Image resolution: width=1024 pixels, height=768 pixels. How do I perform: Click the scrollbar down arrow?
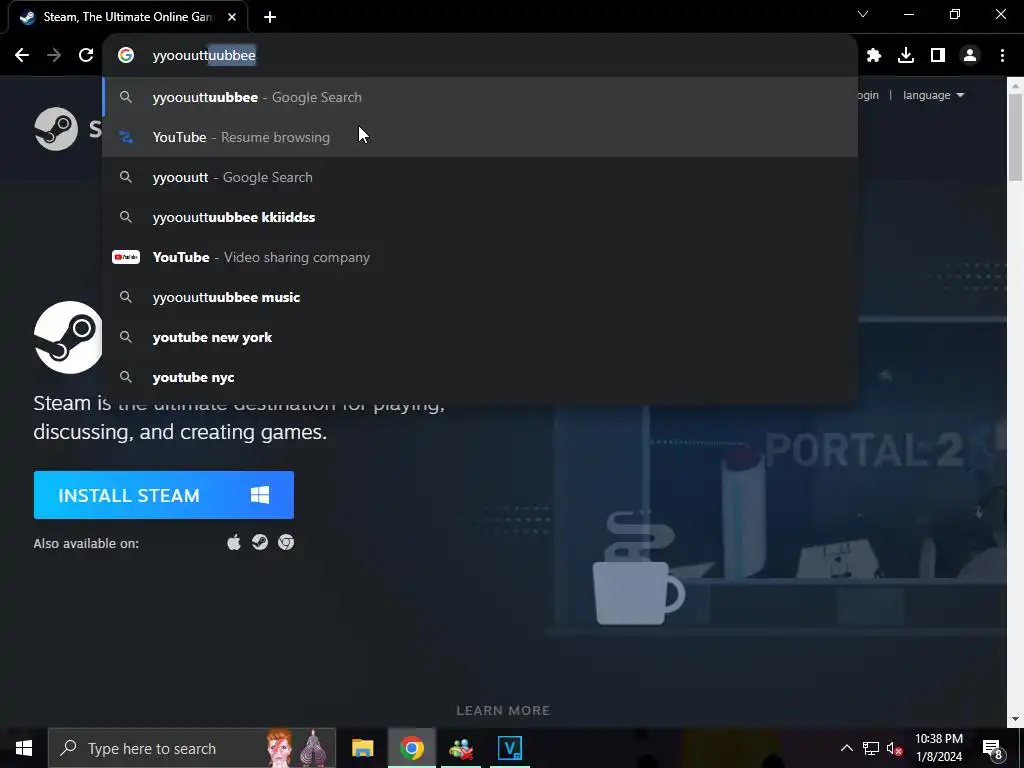click(x=1016, y=720)
